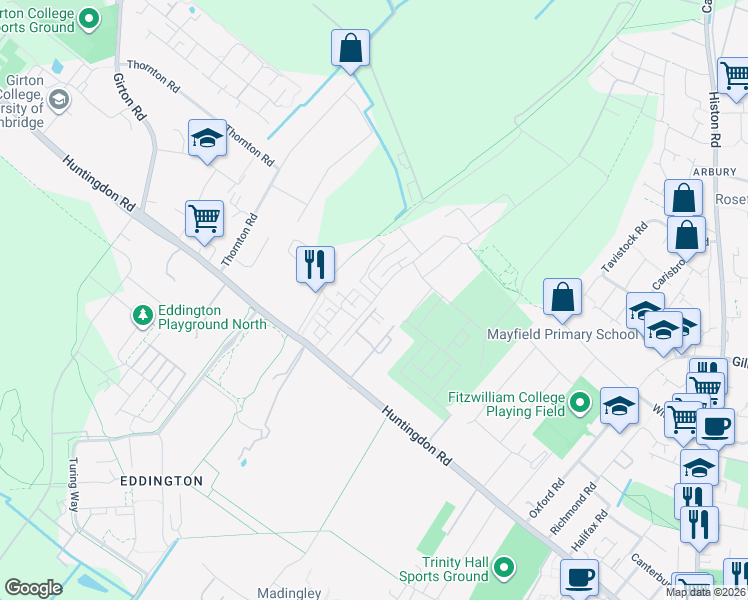The image size is (748, 600).
Task: Click the restaurant marker above Eddington Playground North
Action: [x=315, y=266]
